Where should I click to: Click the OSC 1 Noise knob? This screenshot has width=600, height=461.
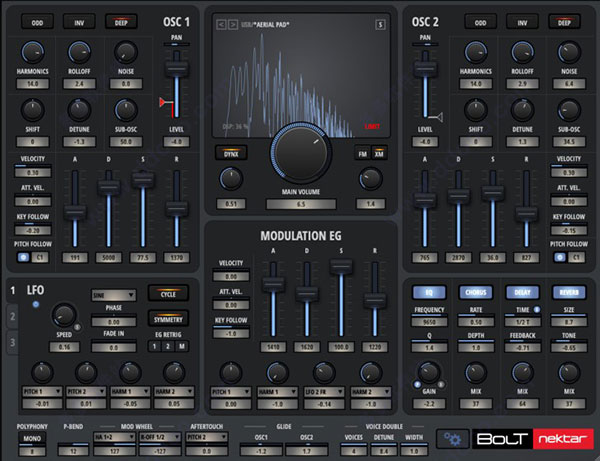pos(126,52)
